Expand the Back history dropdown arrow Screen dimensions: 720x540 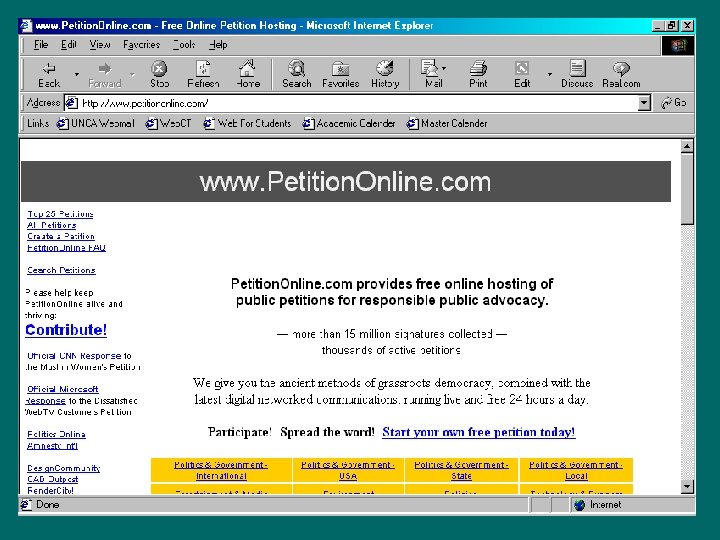pos(77,74)
